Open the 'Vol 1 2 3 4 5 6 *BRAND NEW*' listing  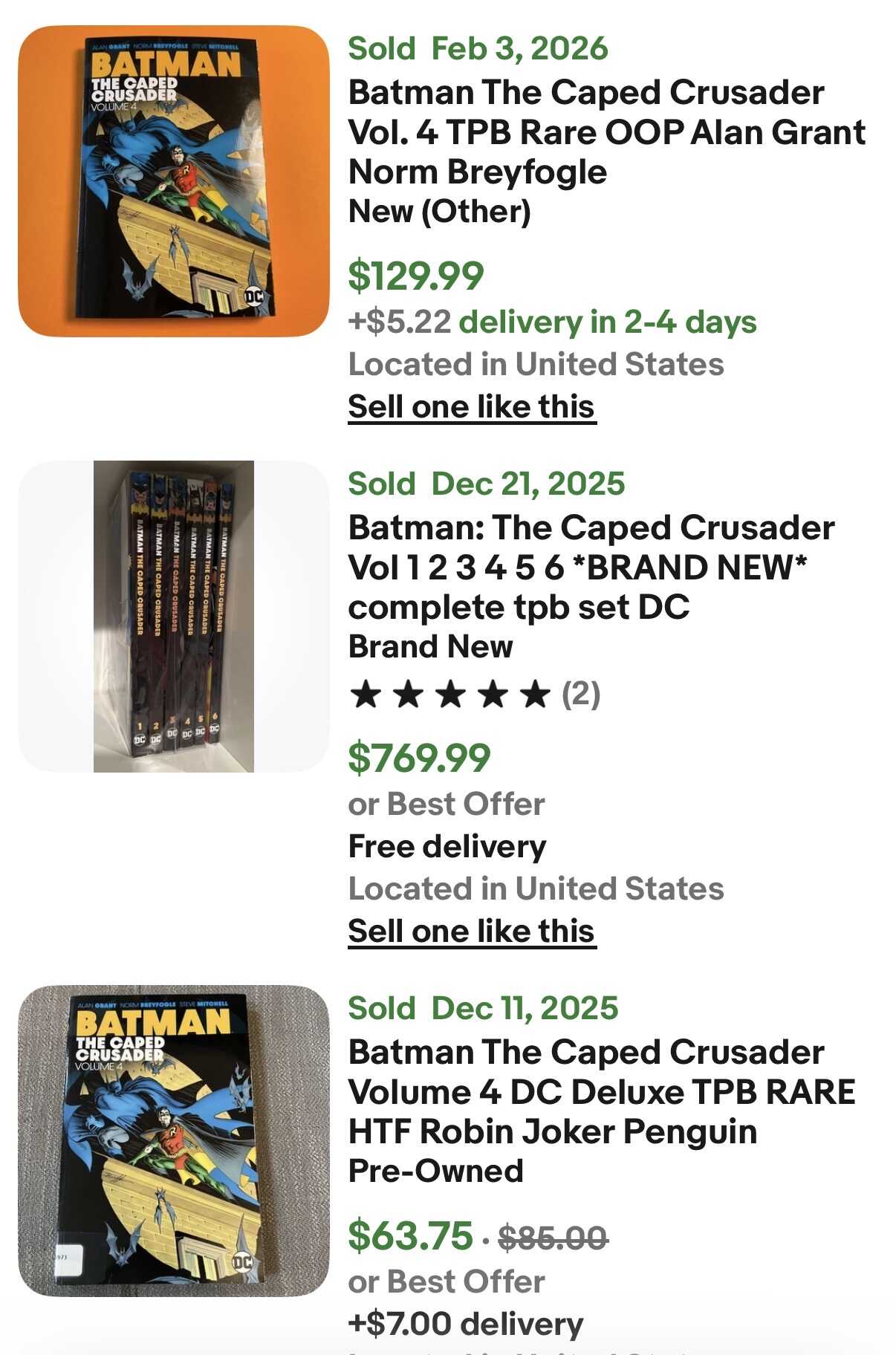[591, 568]
